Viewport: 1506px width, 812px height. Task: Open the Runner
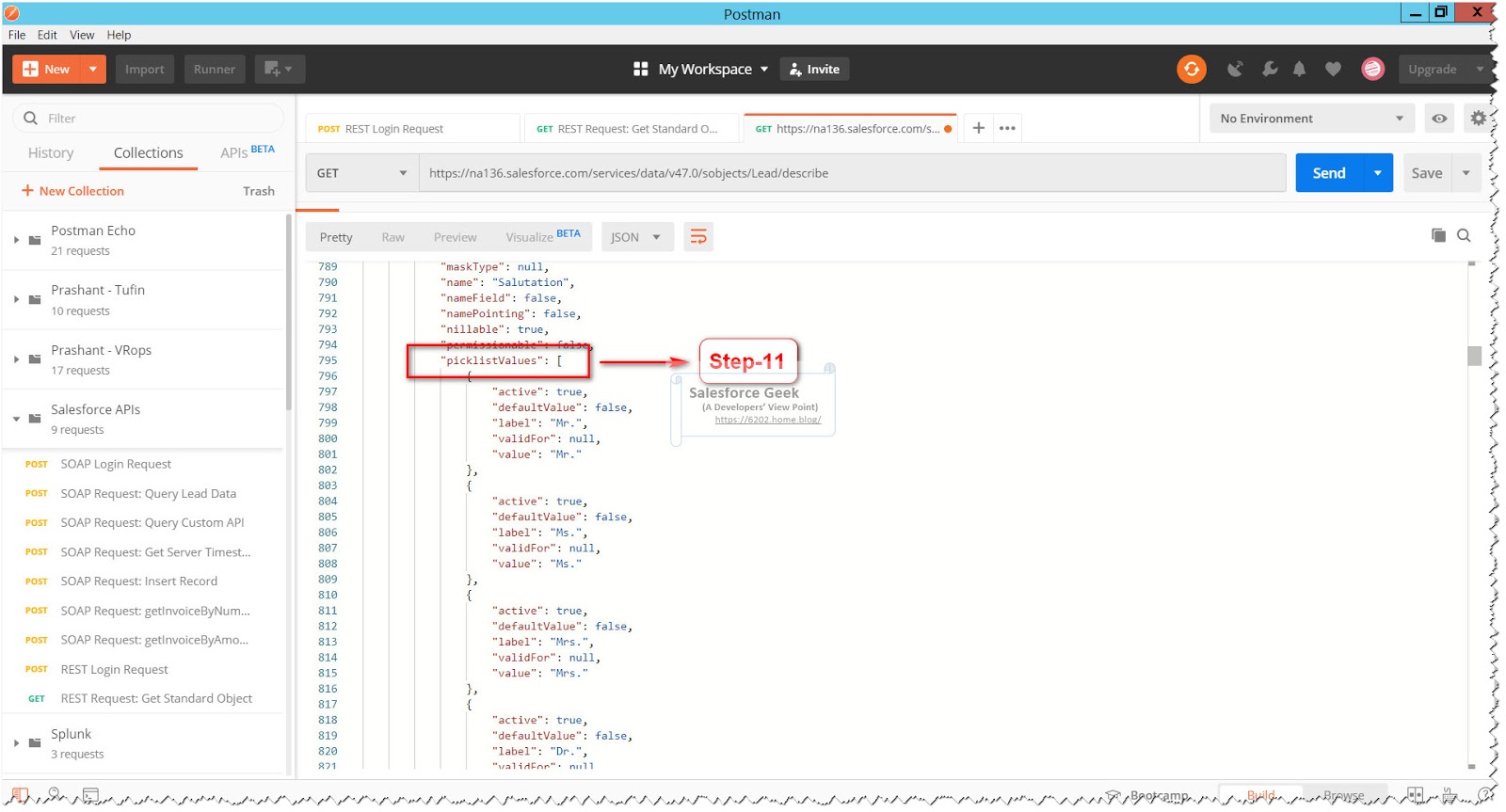coord(215,69)
